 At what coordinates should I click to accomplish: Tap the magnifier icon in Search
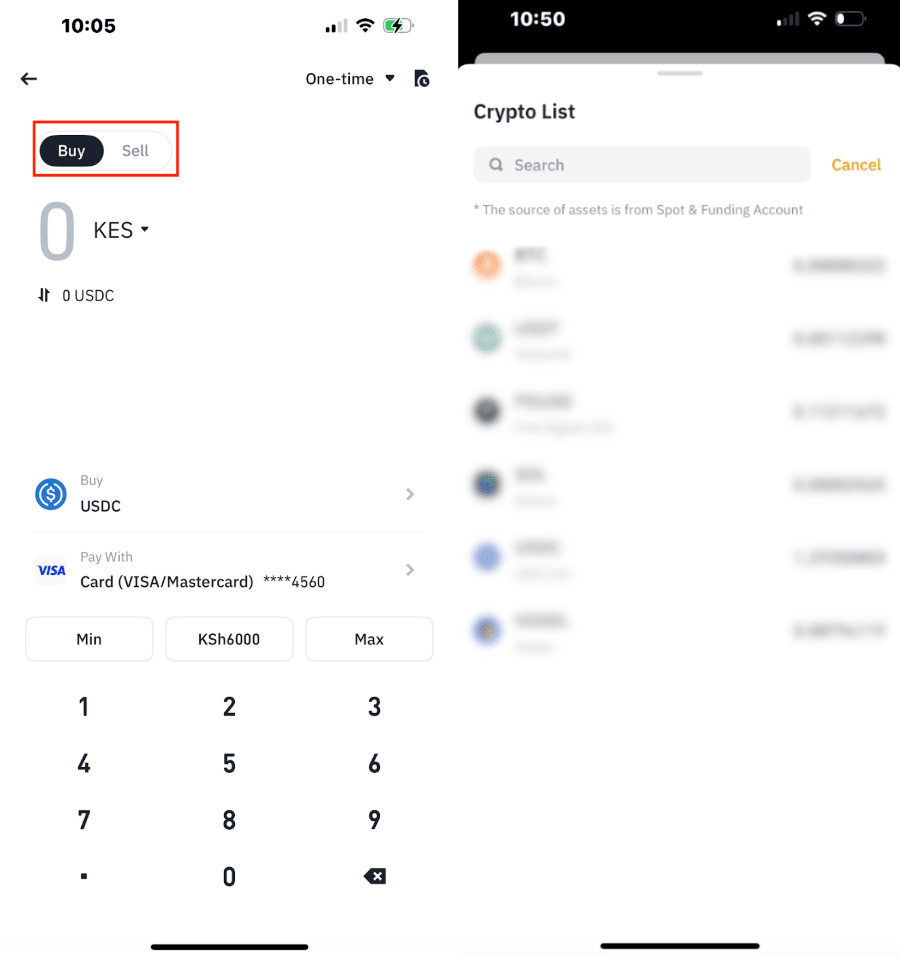(496, 164)
